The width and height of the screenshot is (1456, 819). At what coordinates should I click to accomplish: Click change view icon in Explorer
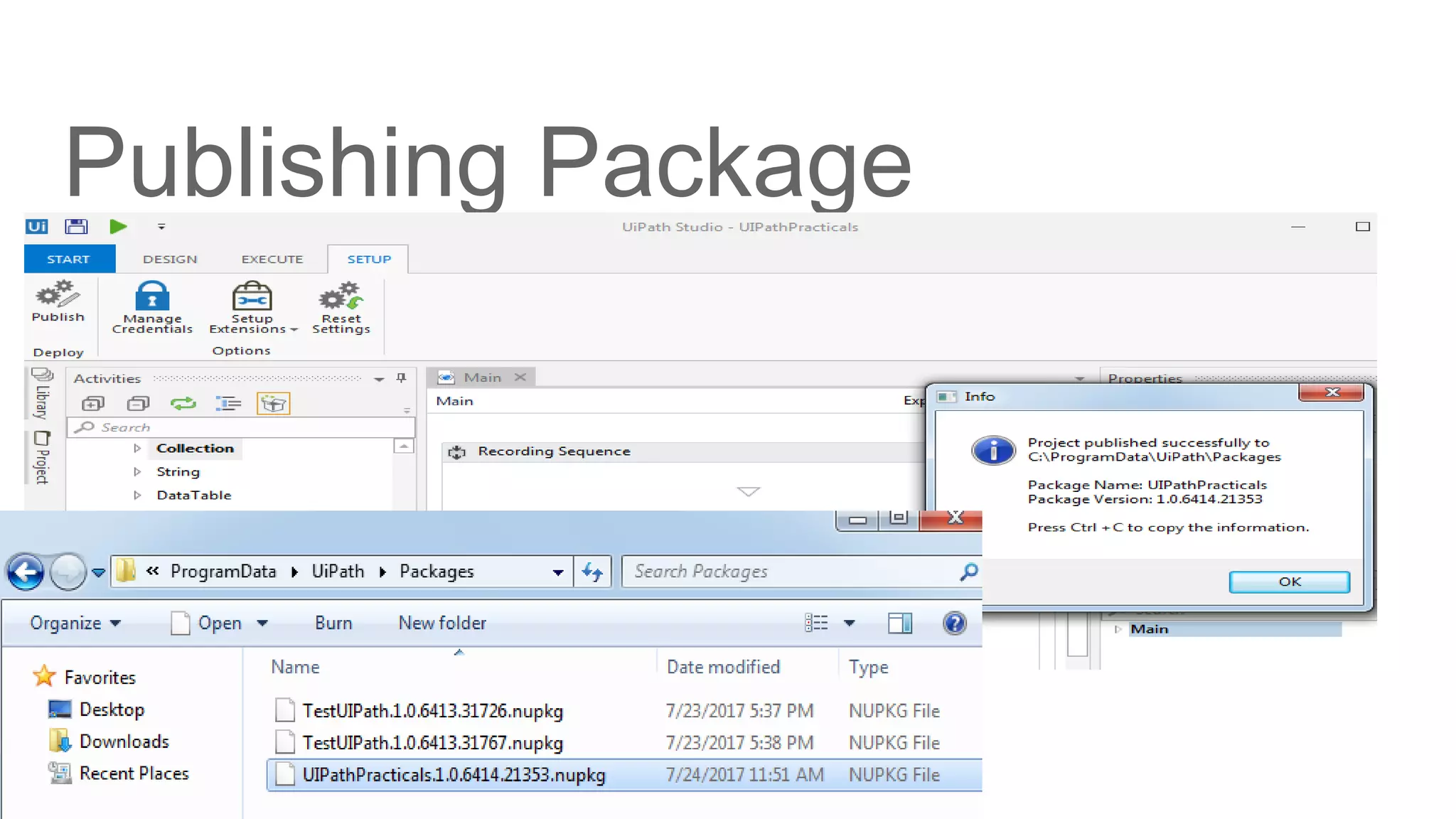click(x=816, y=623)
